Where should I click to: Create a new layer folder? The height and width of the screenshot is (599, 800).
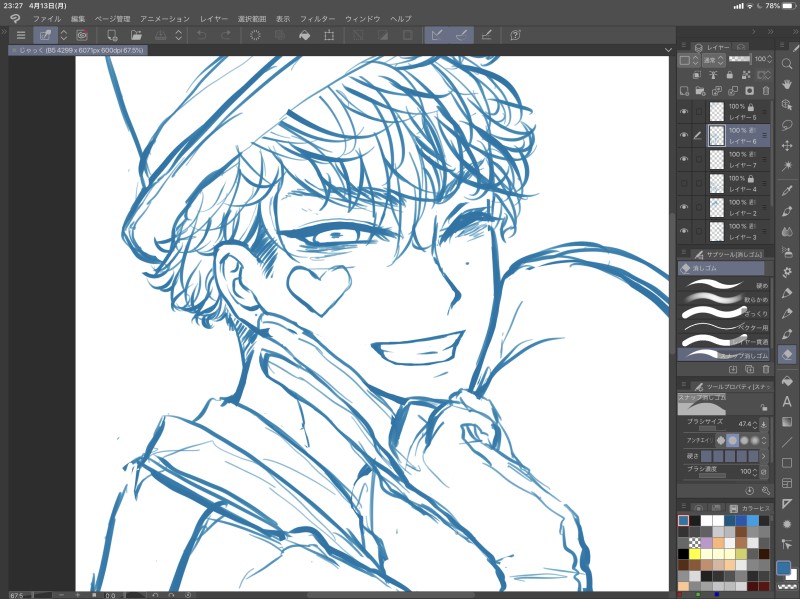(x=701, y=91)
